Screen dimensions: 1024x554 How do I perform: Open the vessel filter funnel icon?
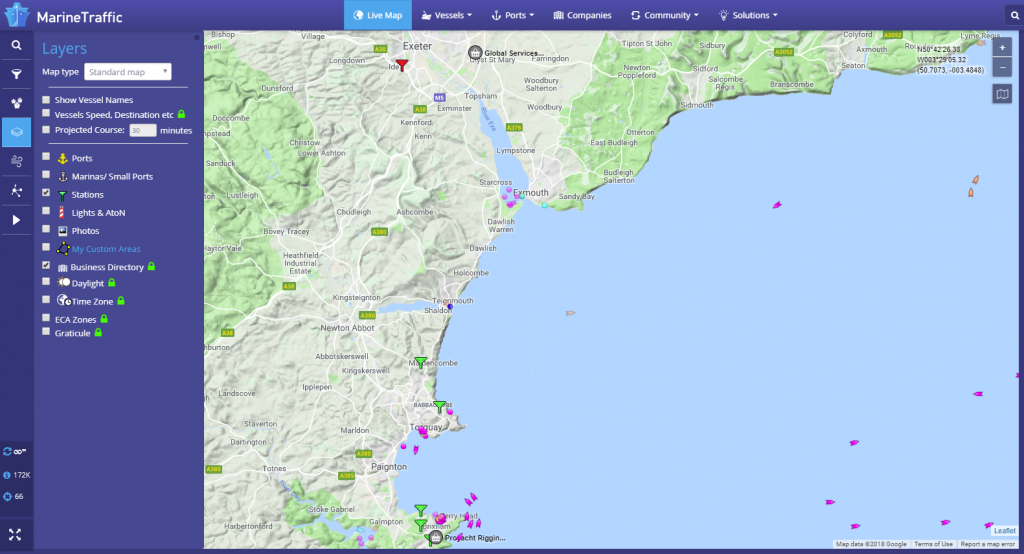(16, 74)
